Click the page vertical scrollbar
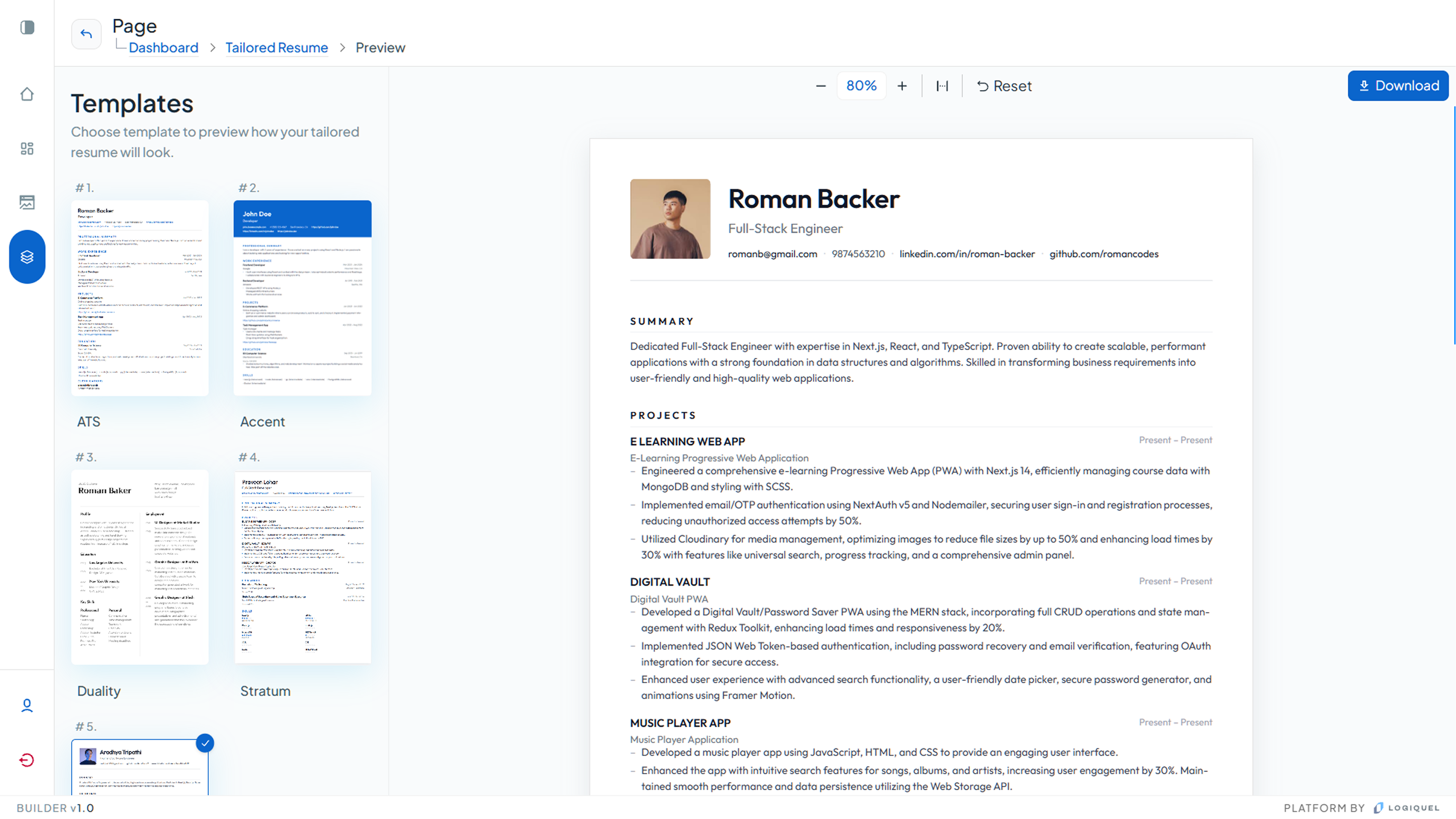This screenshot has width=1456, height=819. [x=1454, y=225]
